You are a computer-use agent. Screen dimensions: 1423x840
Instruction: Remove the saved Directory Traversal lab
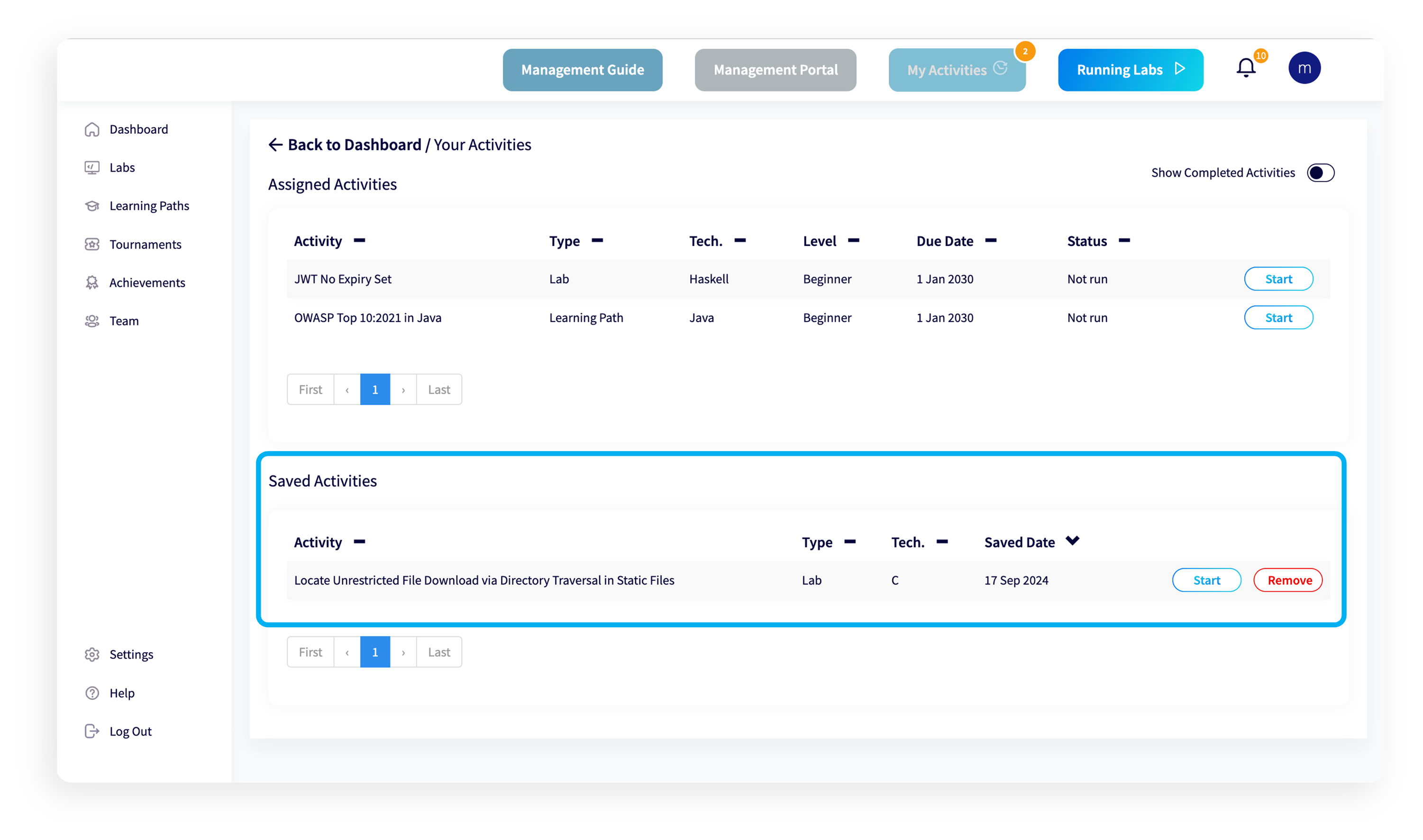pyautogui.click(x=1289, y=580)
